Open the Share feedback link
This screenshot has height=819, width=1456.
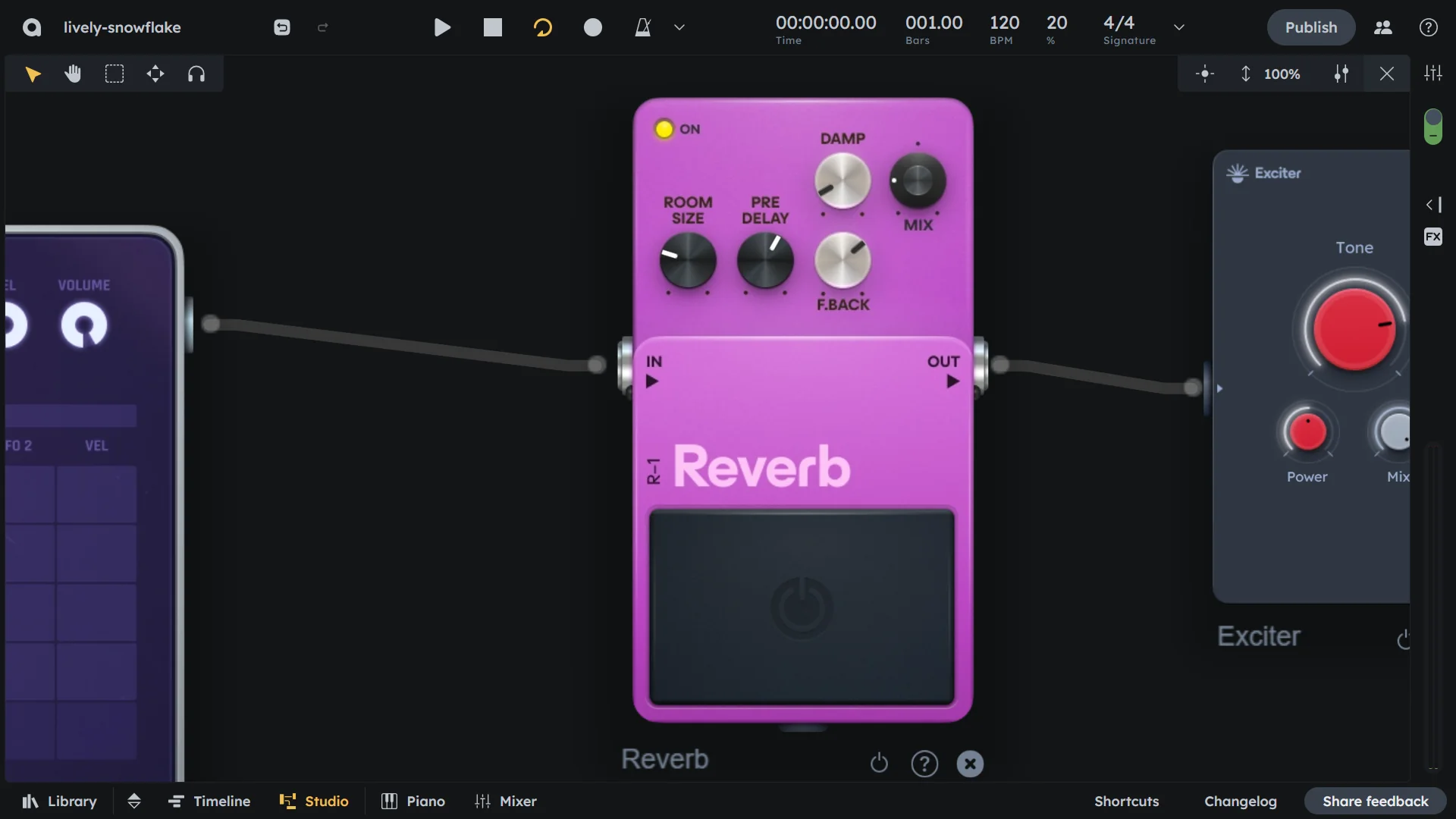[x=1376, y=801]
